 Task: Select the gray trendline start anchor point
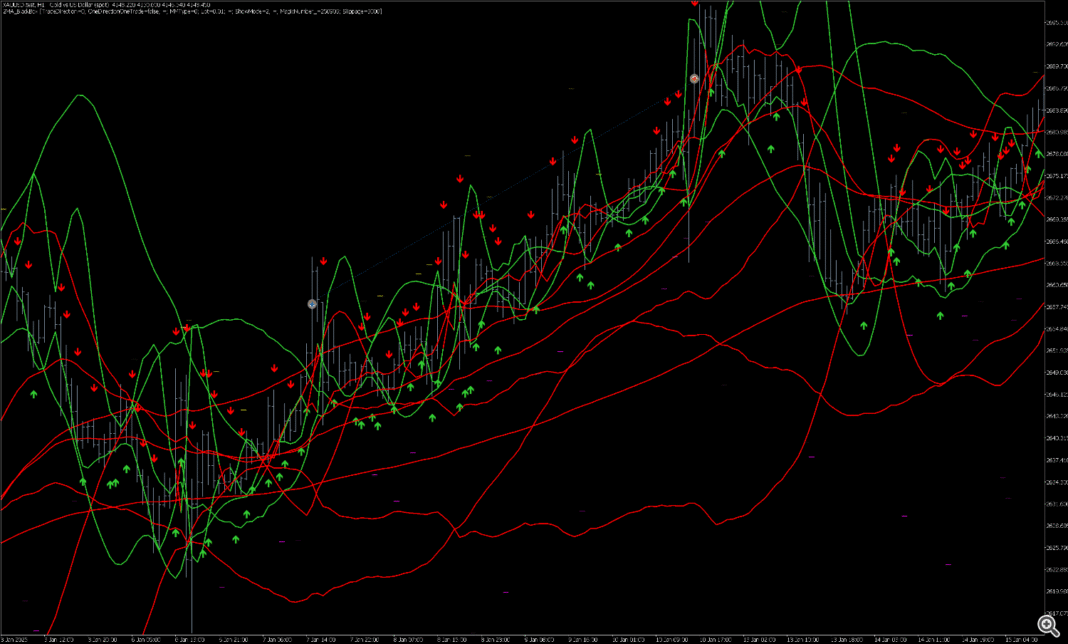pos(312,303)
